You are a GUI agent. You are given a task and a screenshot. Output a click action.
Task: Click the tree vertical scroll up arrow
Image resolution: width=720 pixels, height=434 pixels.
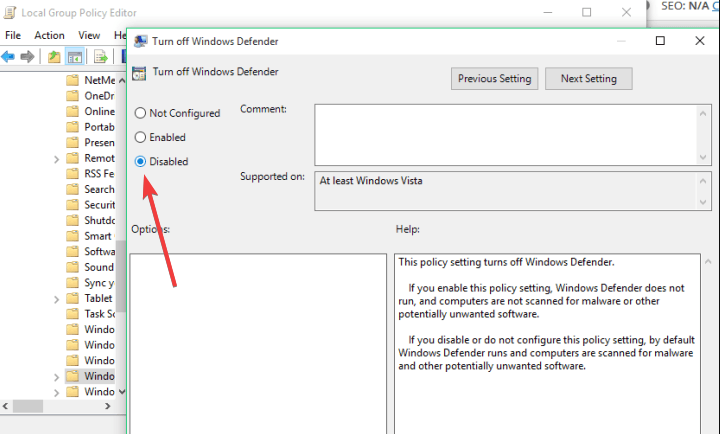(122, 81)
